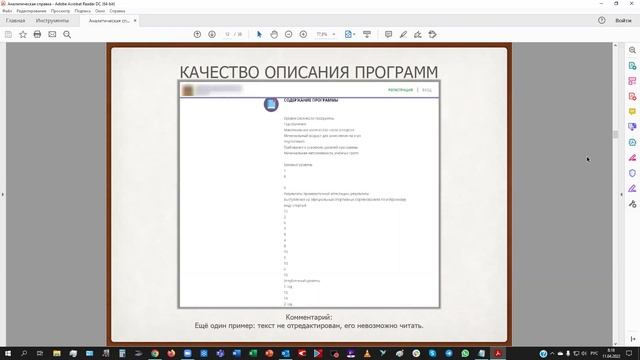This screenshot has width=640, height=360.
Task: Expand the left navigation pane arrow
Action: [2, 195]
